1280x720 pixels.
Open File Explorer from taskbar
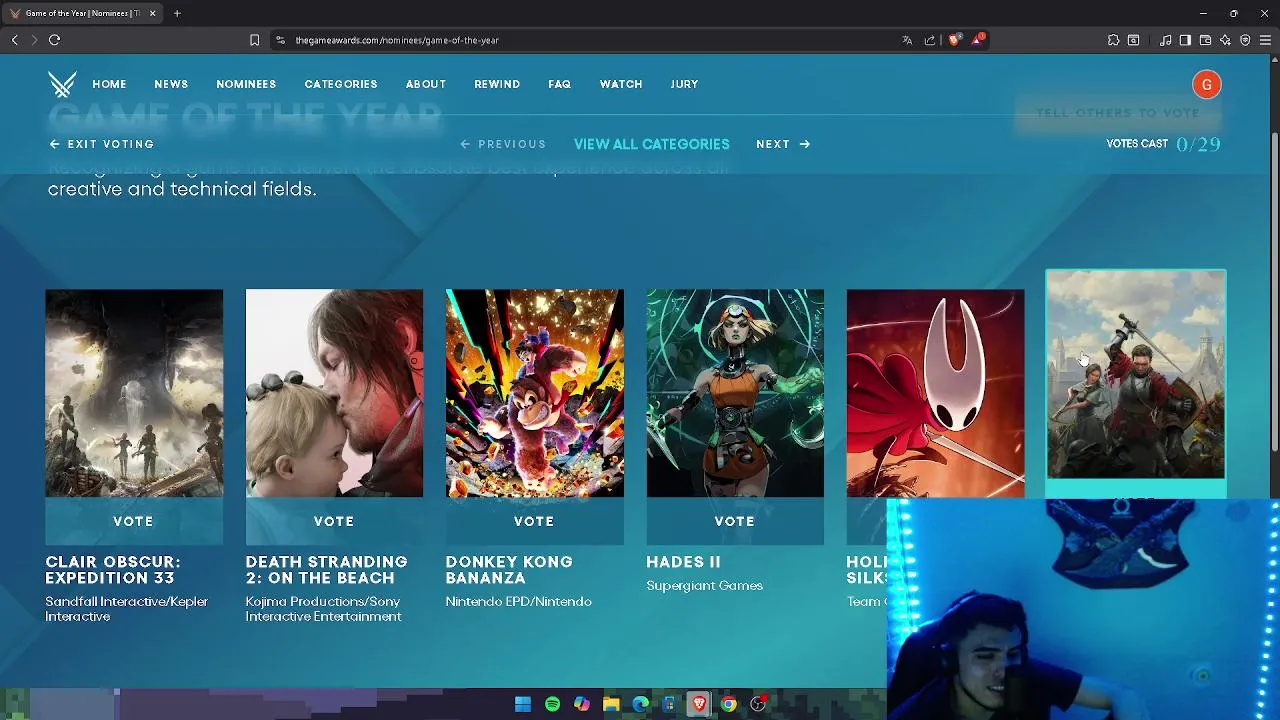click(x=611, y=704)
